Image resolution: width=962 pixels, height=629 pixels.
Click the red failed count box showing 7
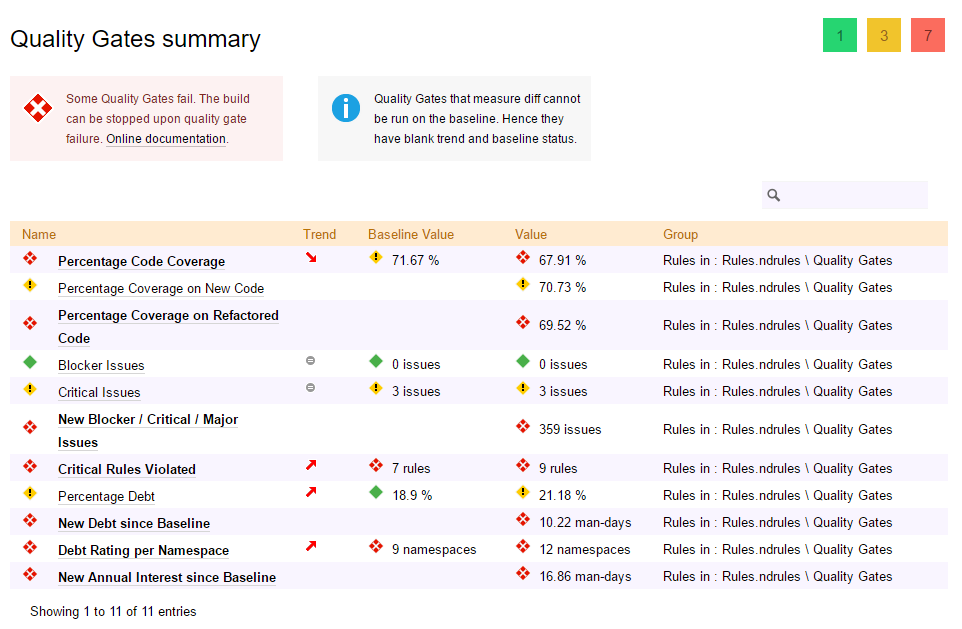[x=927, y=36]
